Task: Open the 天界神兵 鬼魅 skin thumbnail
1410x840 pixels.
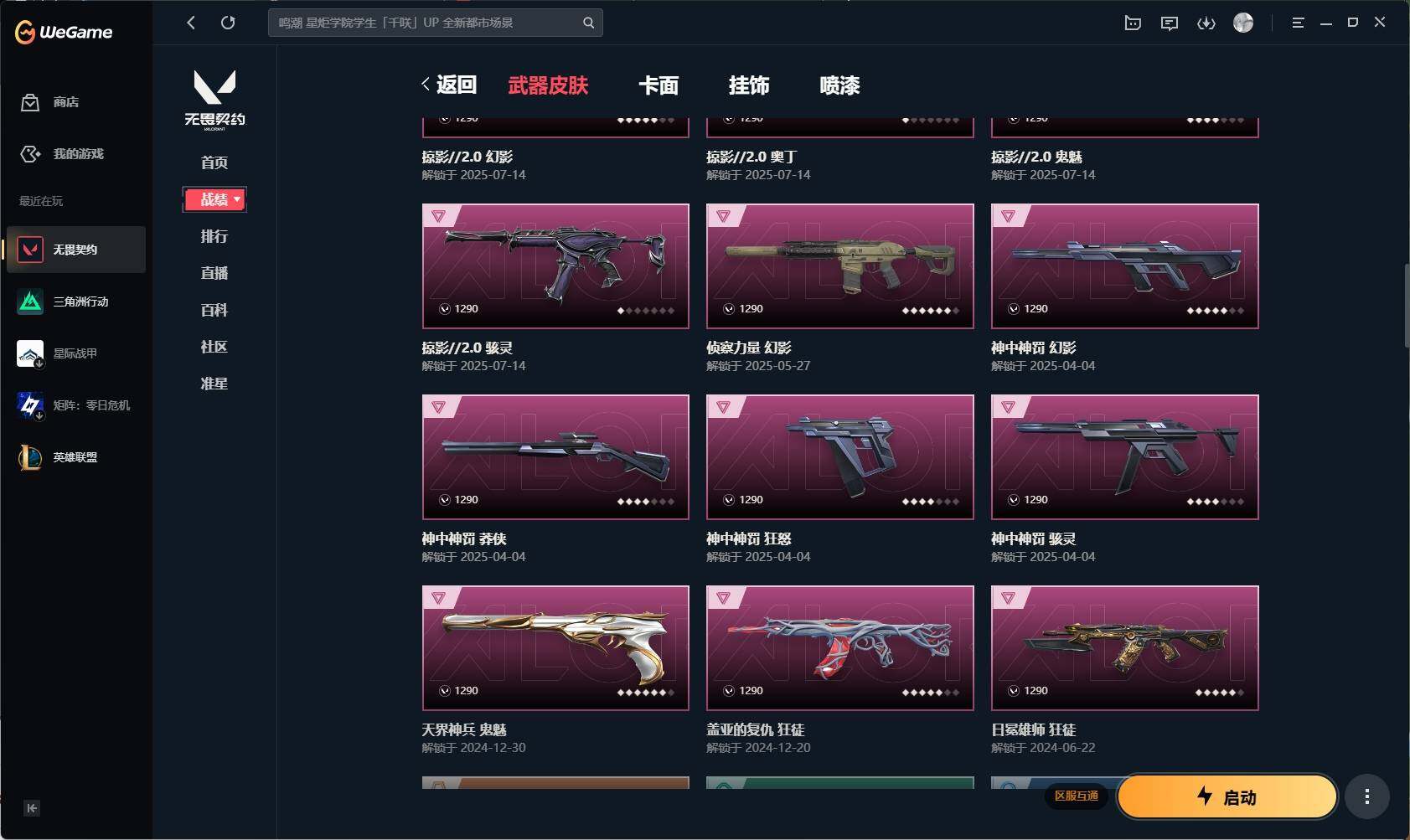Action: click(x=555, y=647)
